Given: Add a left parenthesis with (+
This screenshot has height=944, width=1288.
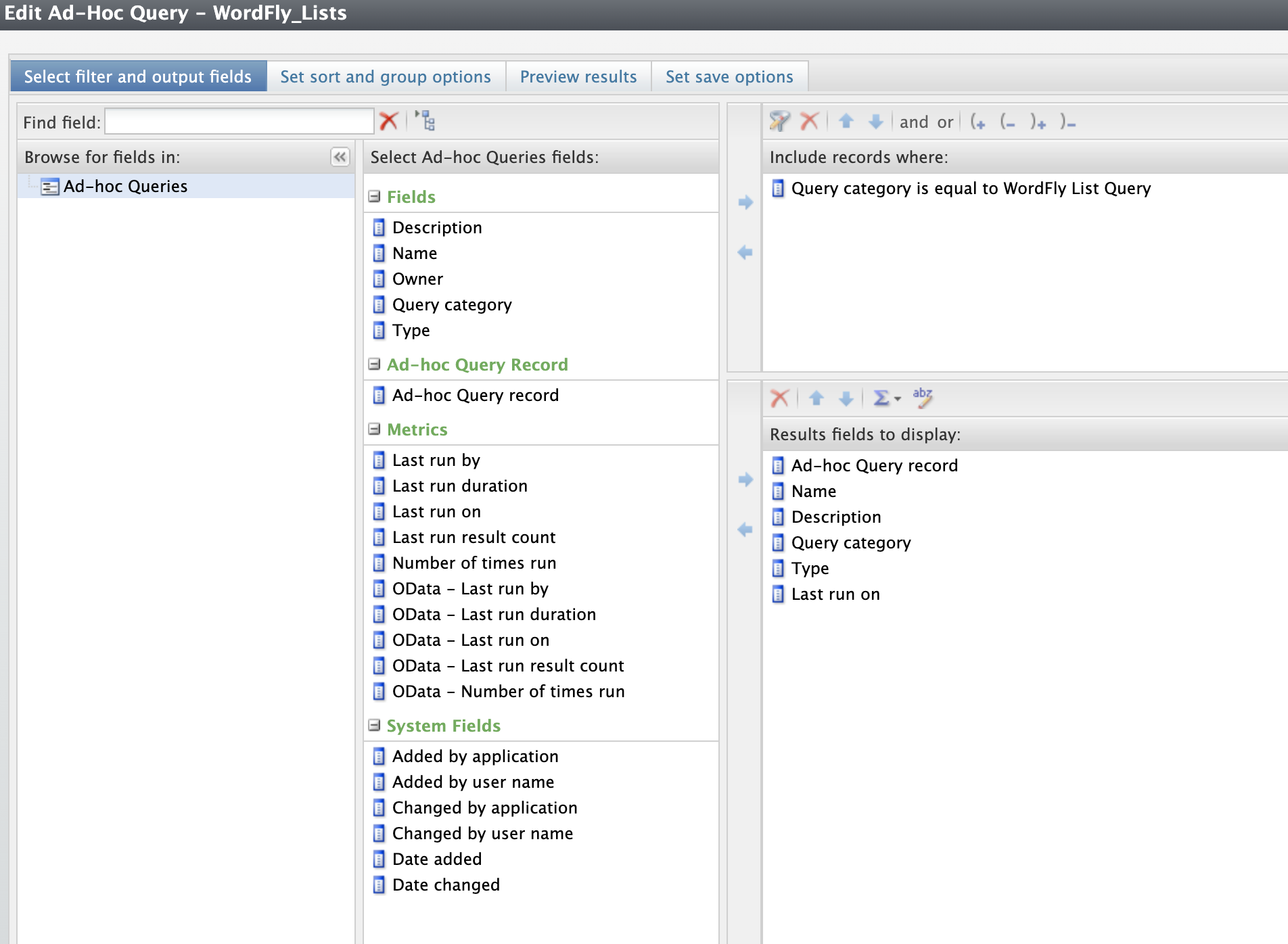Looking at the screenshot, I should point(978,122).
